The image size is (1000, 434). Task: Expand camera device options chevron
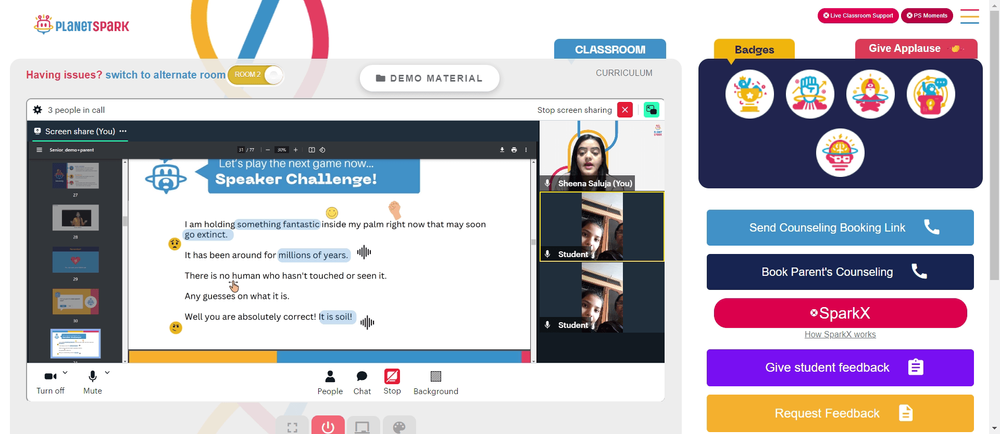pos(66,372)
